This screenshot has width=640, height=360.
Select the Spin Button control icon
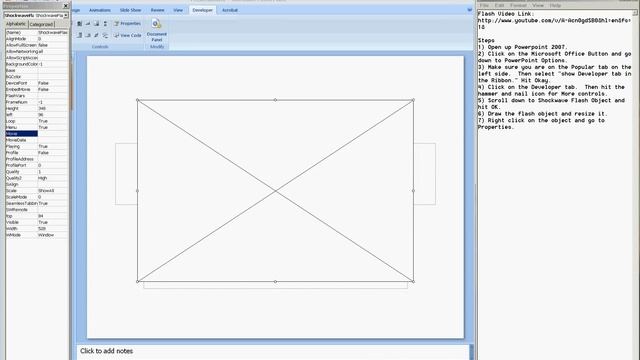click(105, 24)
